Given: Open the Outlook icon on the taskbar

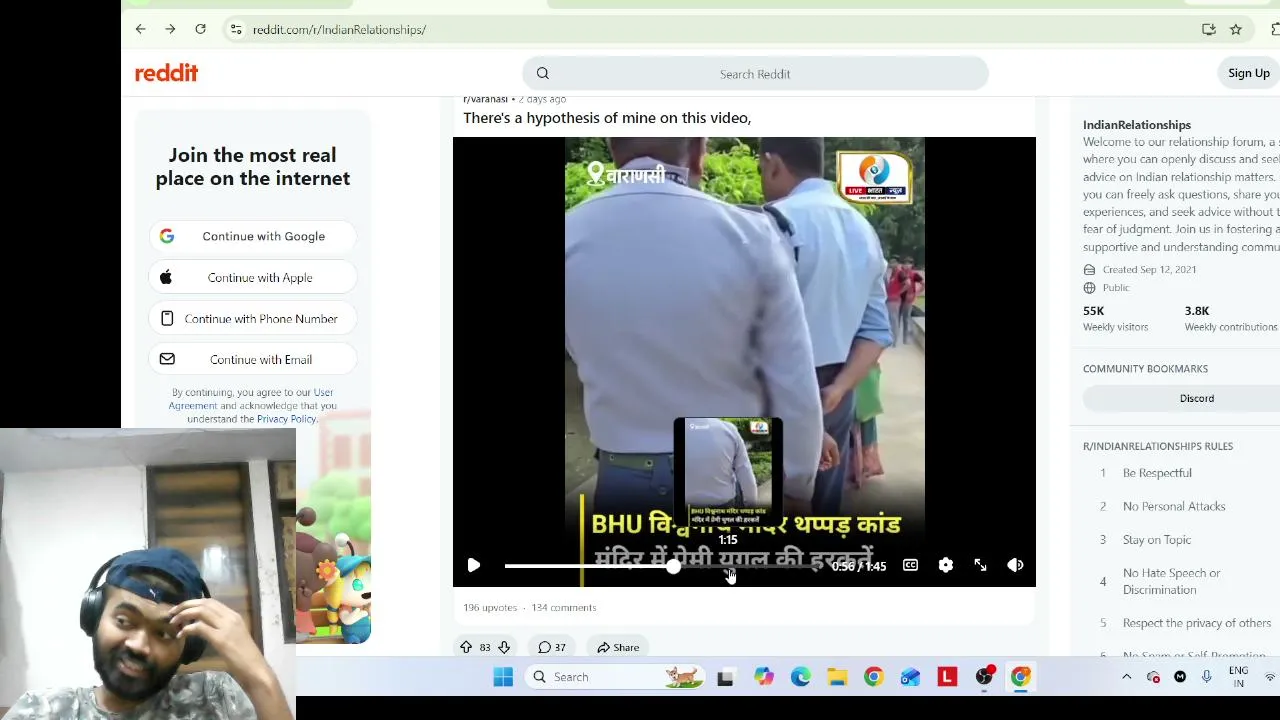Looking at the screenshot, I should (x=910, y=677).
